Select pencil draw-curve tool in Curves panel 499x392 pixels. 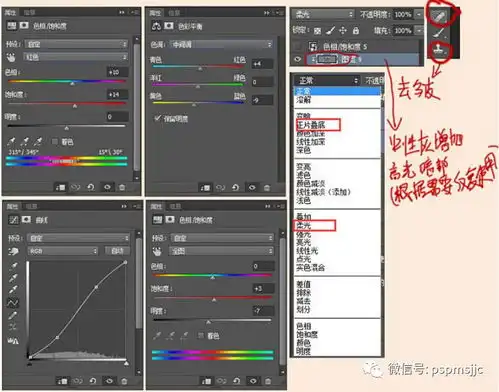[x=13, y=315]
